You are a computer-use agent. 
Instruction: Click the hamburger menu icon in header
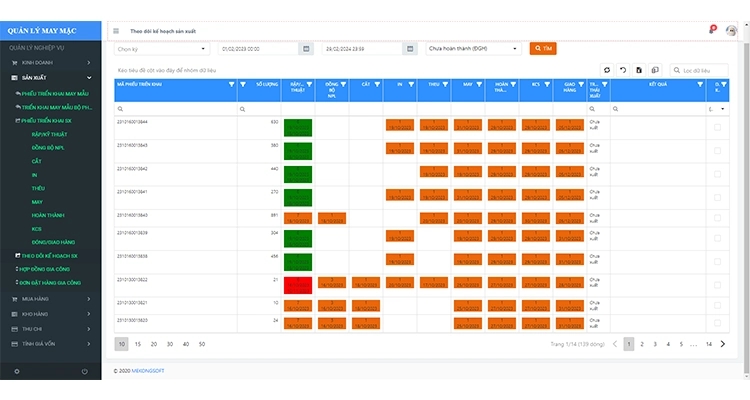point(116,31)
